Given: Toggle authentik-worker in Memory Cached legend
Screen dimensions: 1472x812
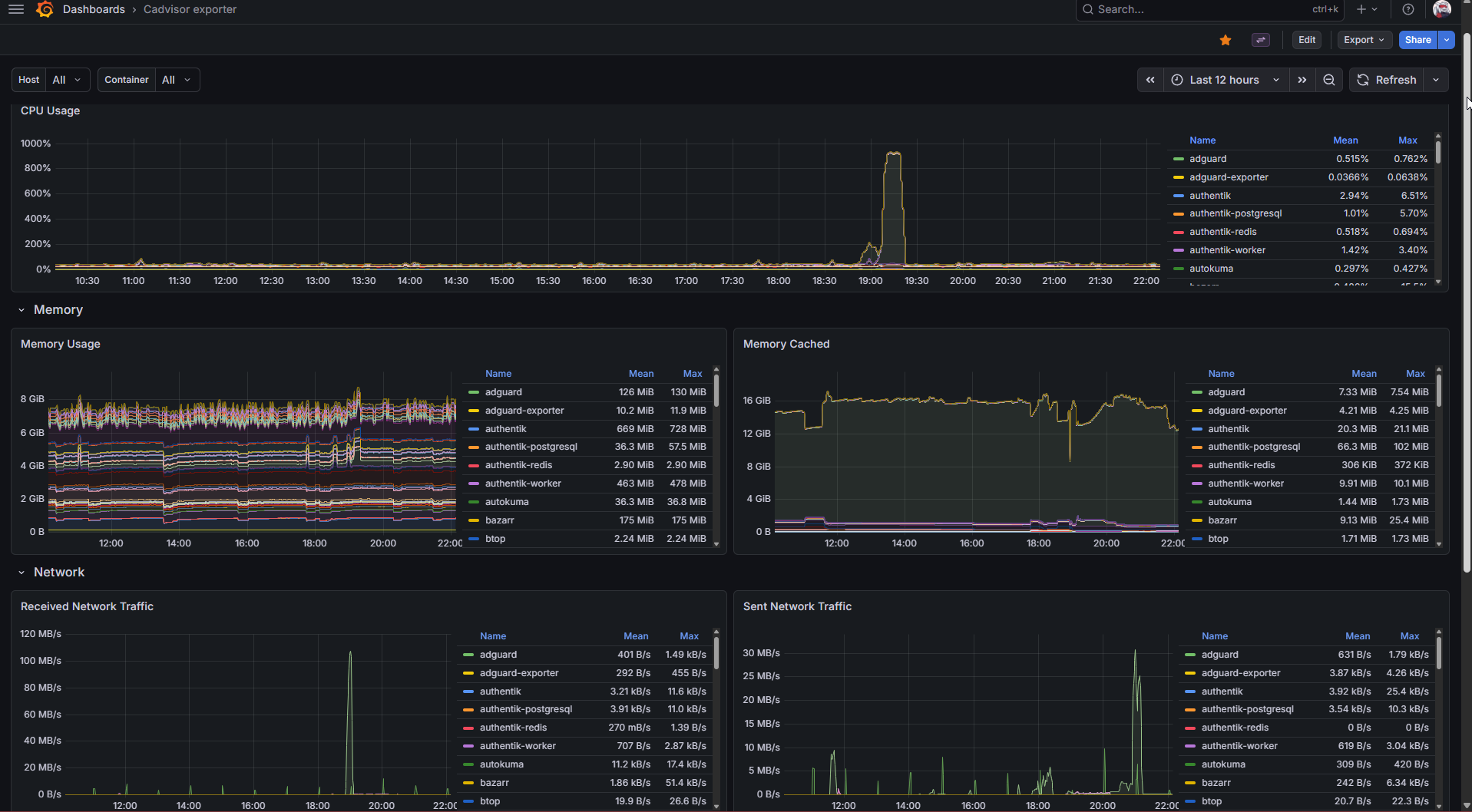Looking at the screenshot, I should pos(1245,484).
